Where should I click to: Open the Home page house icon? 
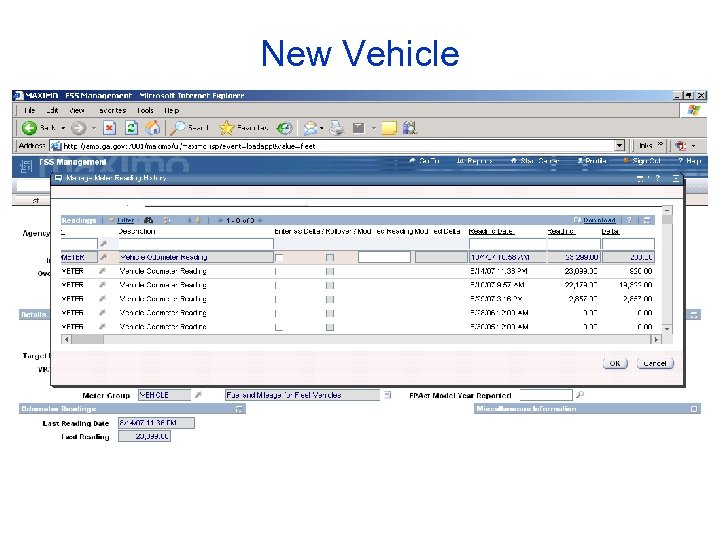tap(153, 128)
